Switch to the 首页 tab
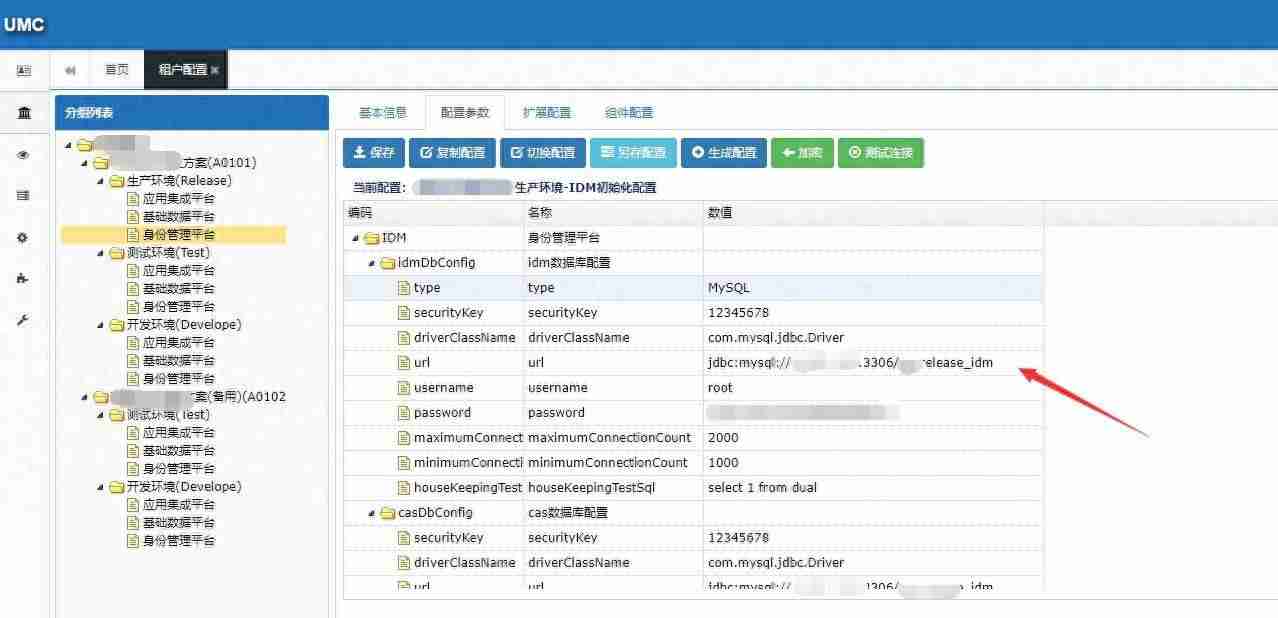 tap(117, 70)
